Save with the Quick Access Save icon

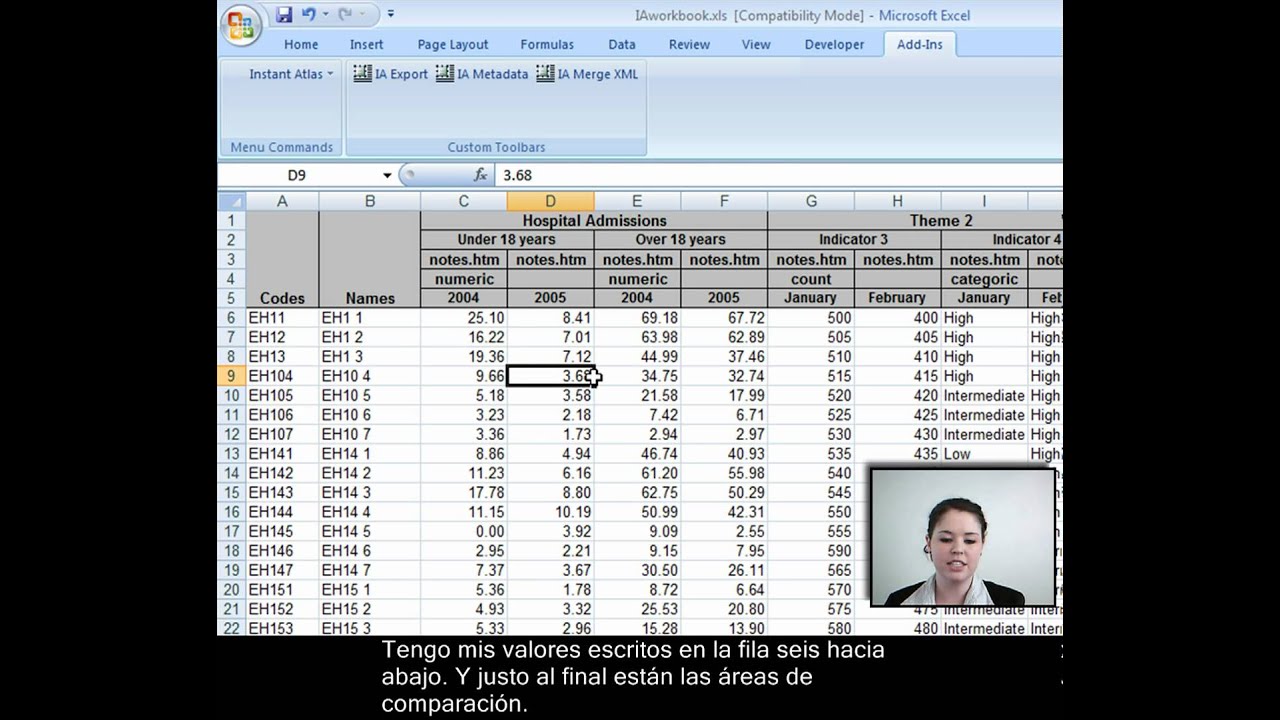(284, 14)
